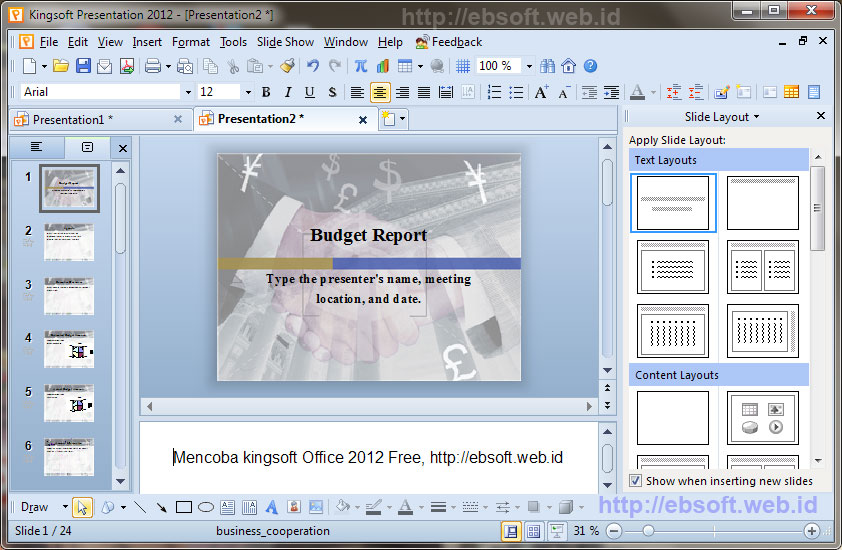Open the New document dropdown arrow
The image size is (842, 550).
(44, 66)
